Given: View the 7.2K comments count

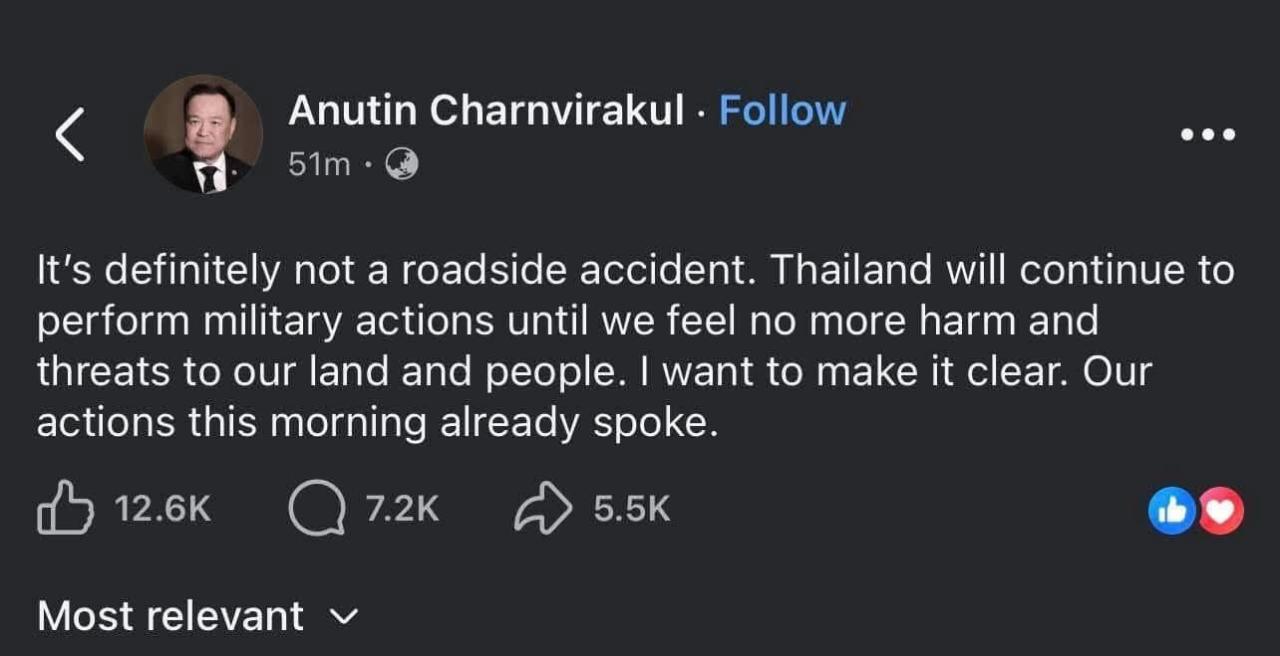Looking at the screenshot, I should tap(402, 509).
